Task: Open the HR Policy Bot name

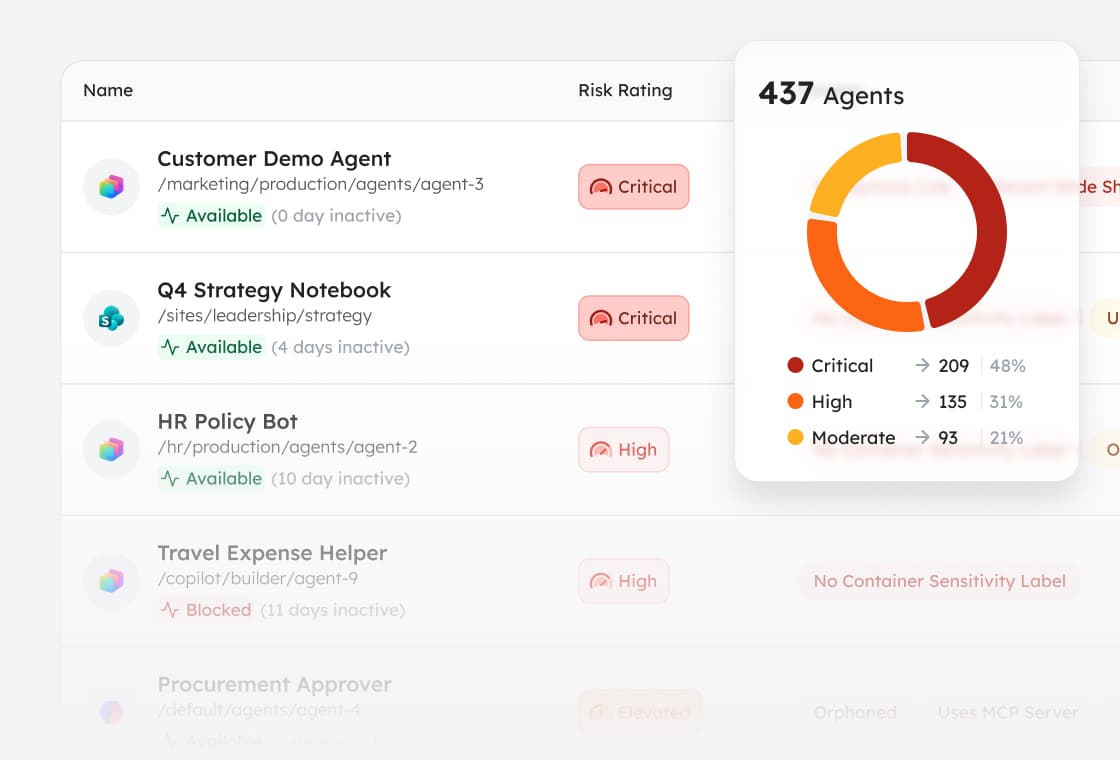Action: (227, 421)
